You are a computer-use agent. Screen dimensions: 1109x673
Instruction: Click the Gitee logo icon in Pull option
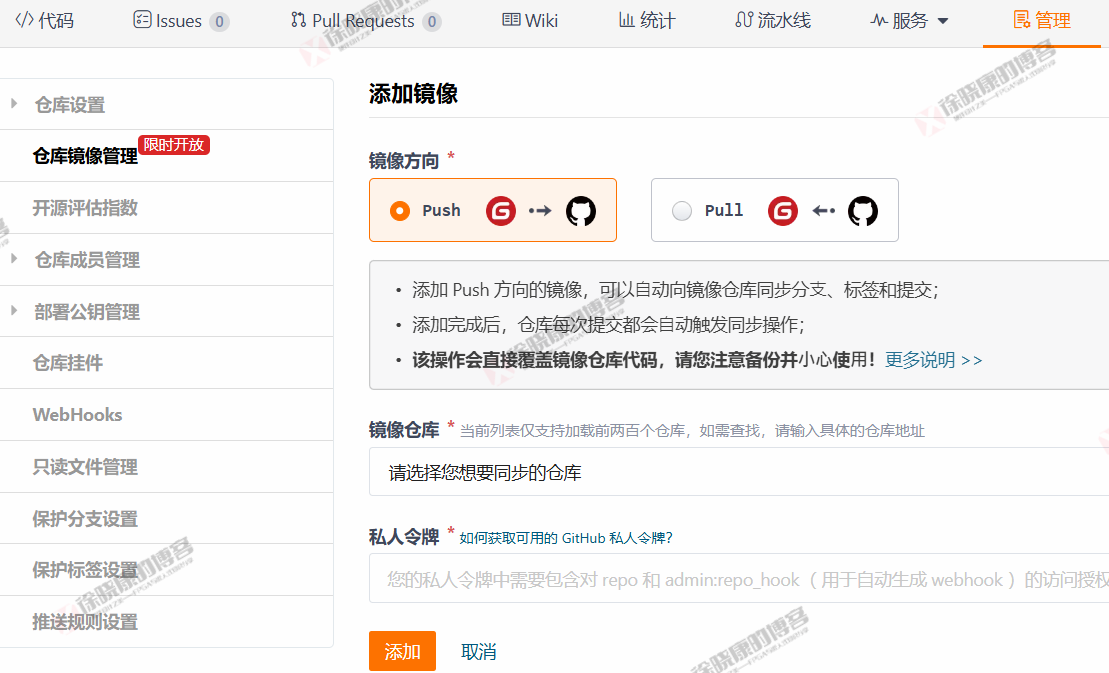click(783, 210)
